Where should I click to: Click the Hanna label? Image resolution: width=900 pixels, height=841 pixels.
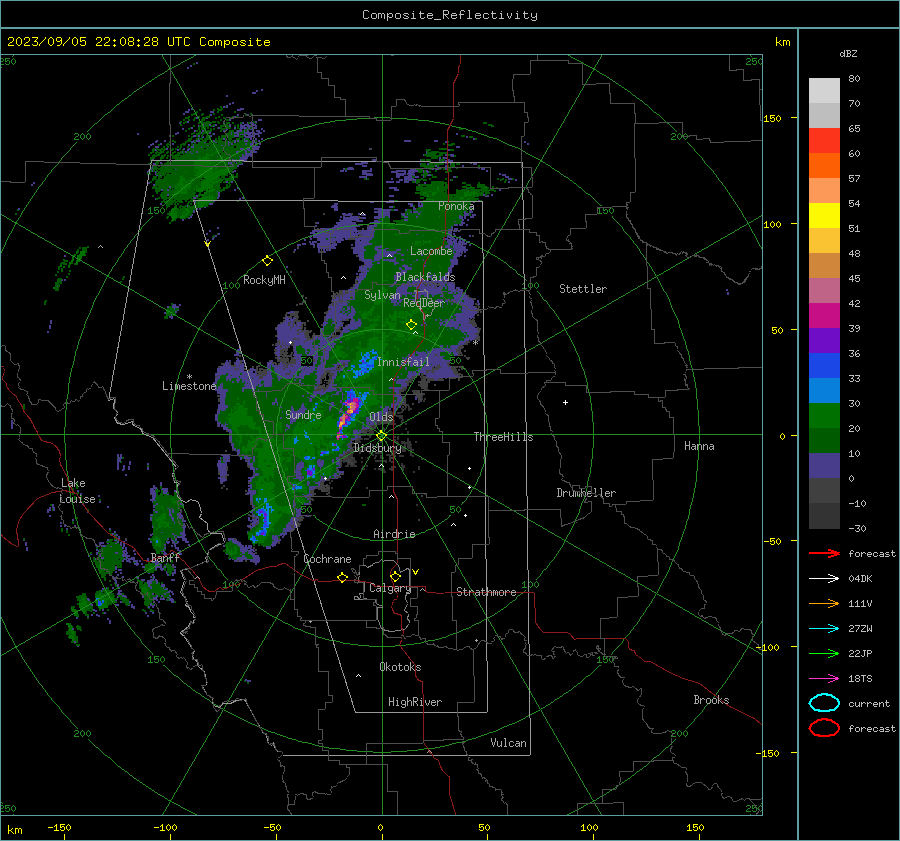pos(699,446)
